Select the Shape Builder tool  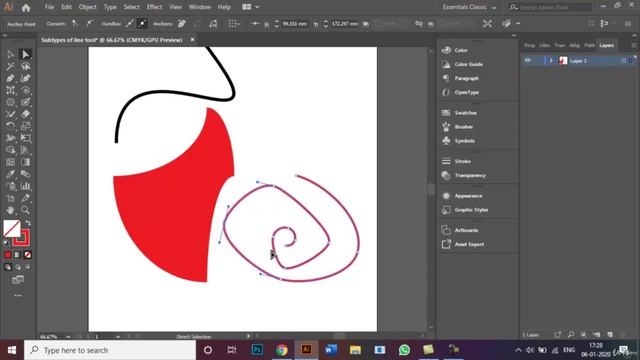11,150
